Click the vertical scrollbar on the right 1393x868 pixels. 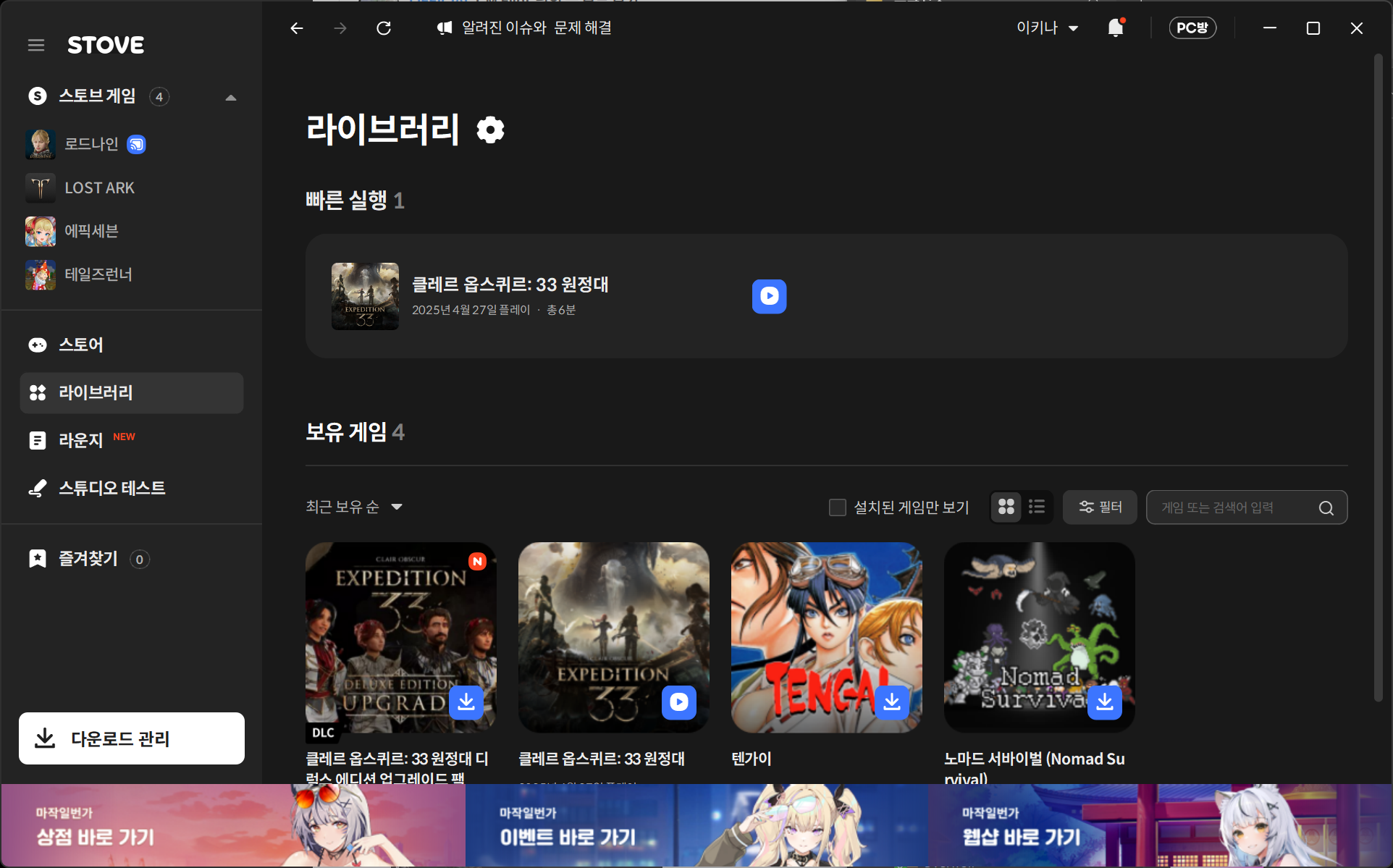coord(1379,376)
